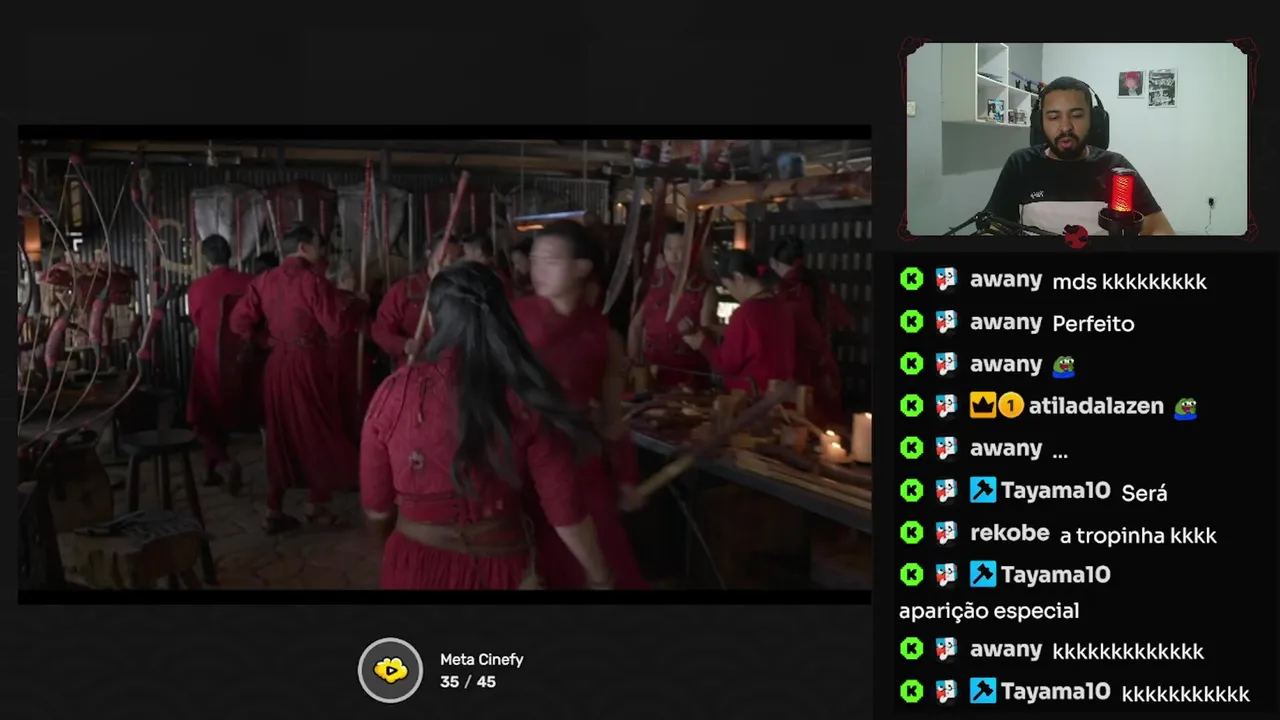Screen dimensions: 1280x720
Task: Click the channel badge beside awany 'kkkkkkkkkkkkk'
Action: point(946,649)
